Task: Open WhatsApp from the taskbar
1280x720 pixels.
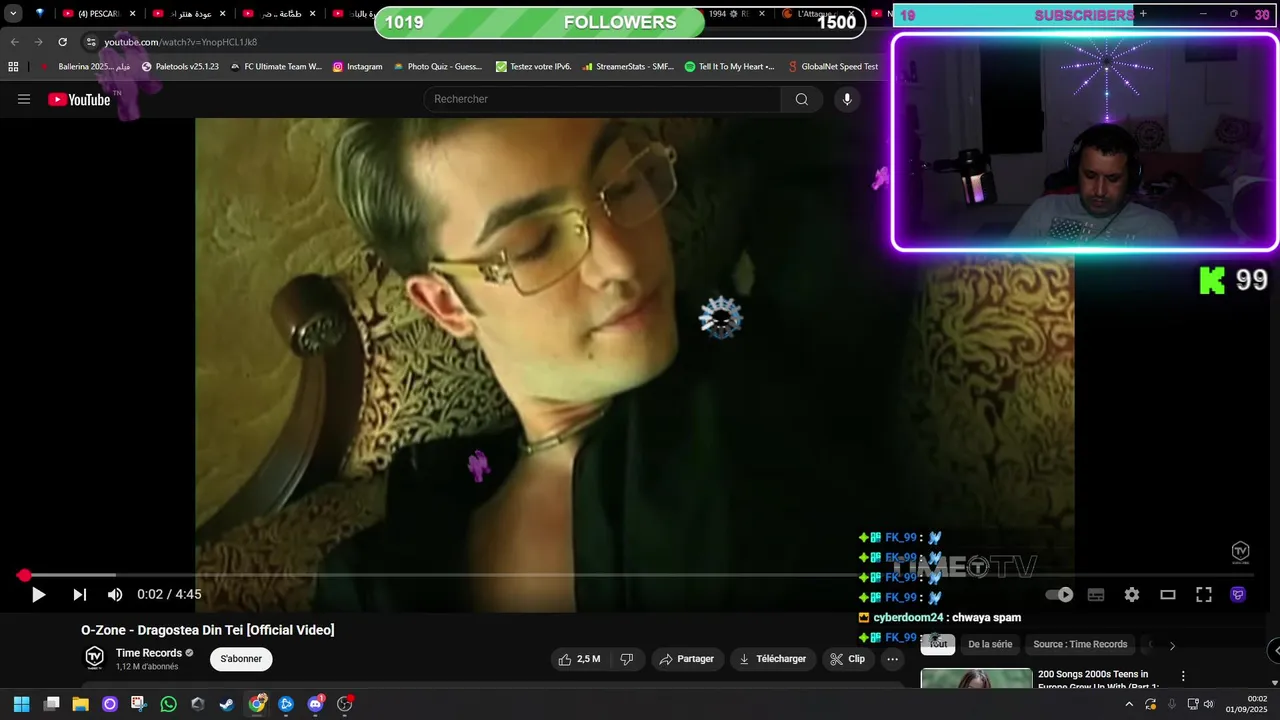Action: (x=168, y=704)
